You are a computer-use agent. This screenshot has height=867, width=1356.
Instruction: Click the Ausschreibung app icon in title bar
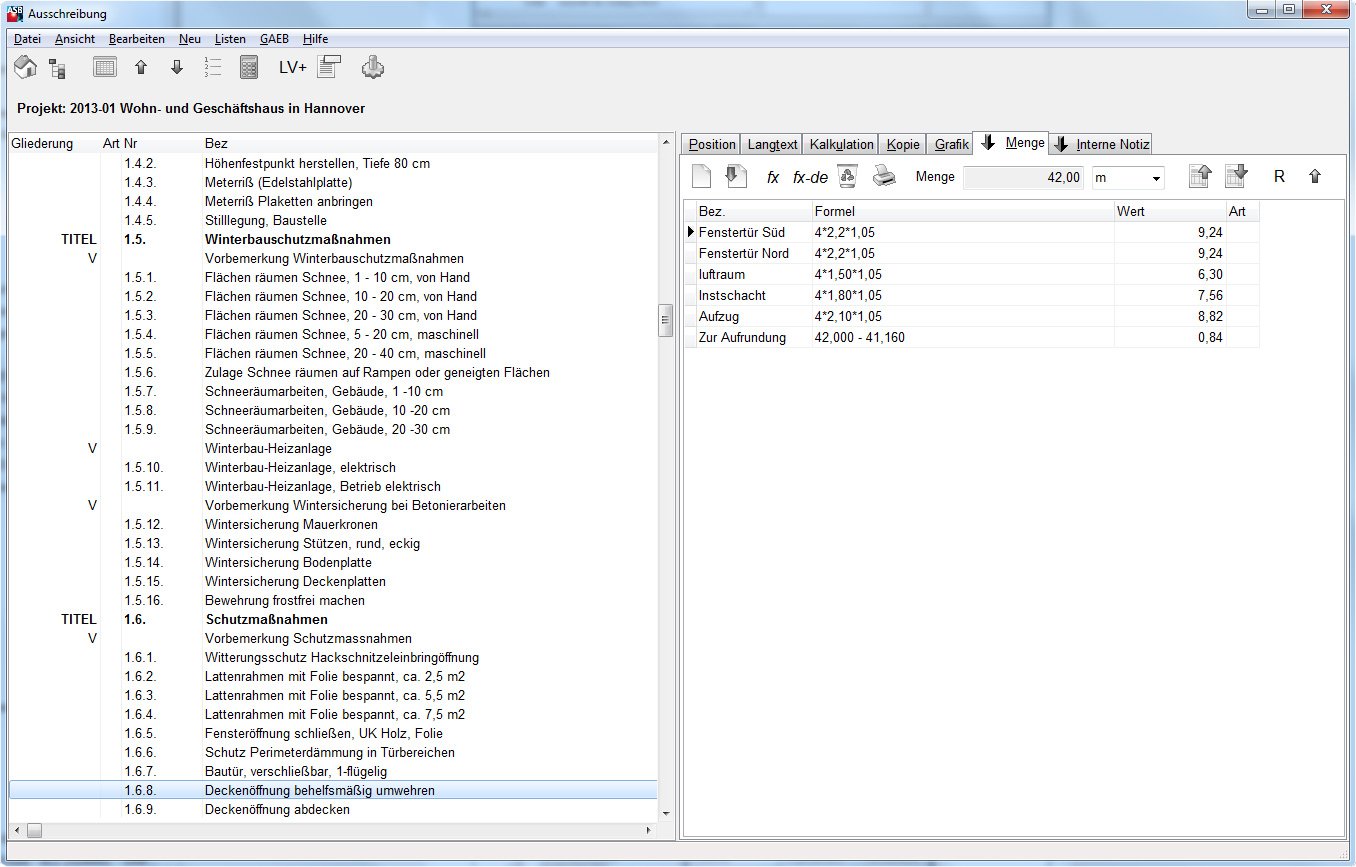click(15, 13)
